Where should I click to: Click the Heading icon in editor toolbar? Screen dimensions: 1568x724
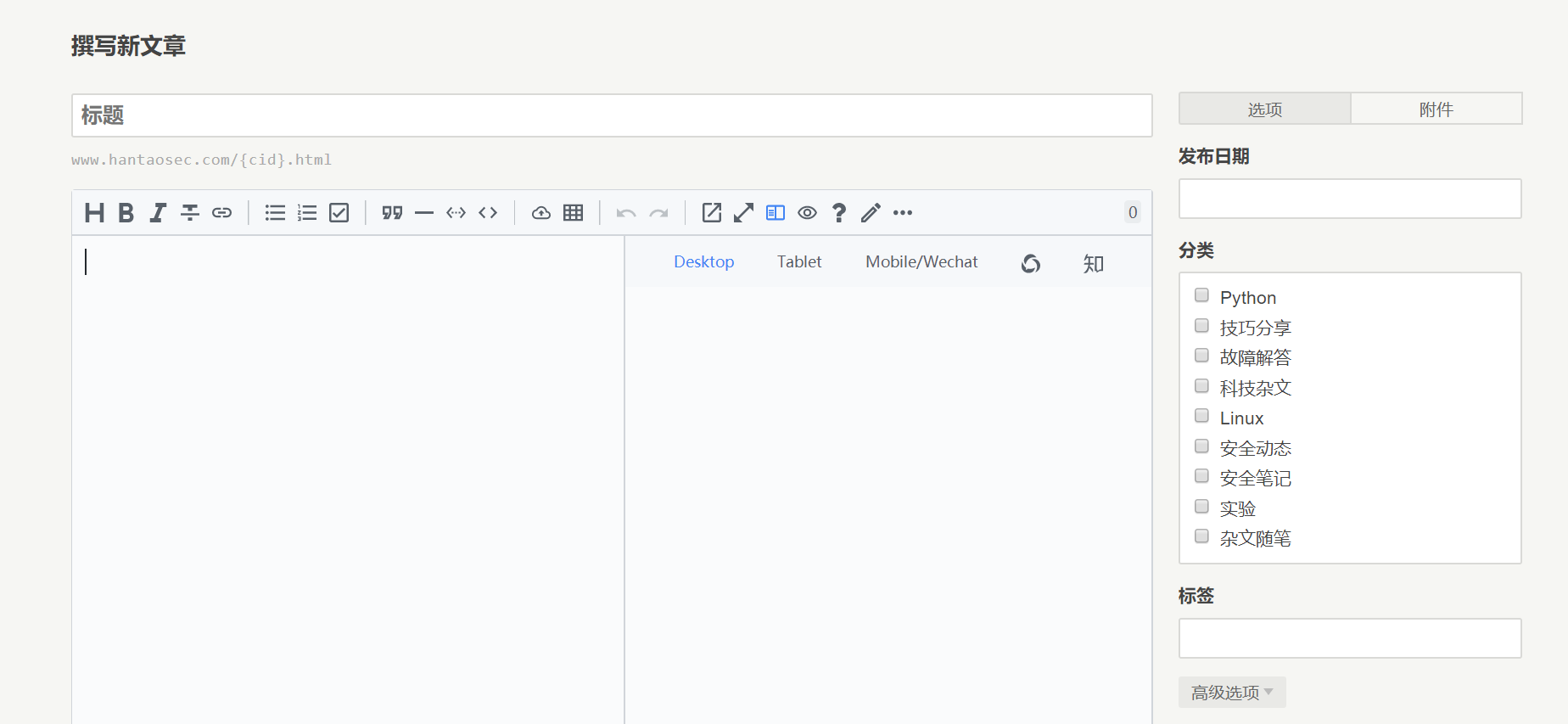pos(94,213)
